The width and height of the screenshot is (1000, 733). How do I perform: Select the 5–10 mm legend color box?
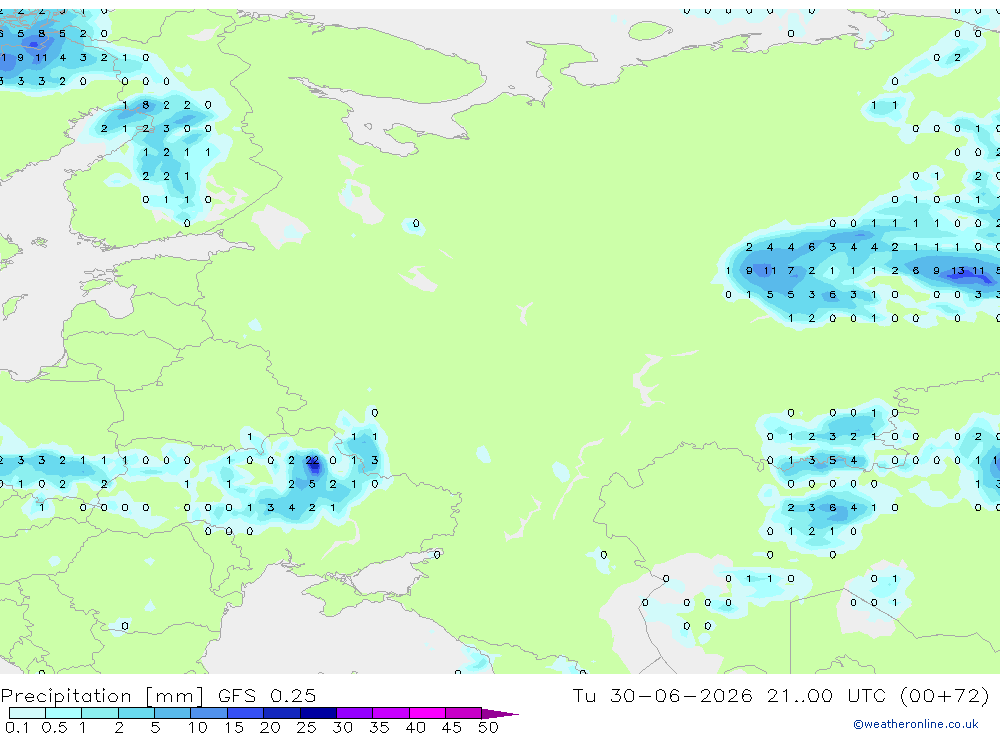point(173,713)
